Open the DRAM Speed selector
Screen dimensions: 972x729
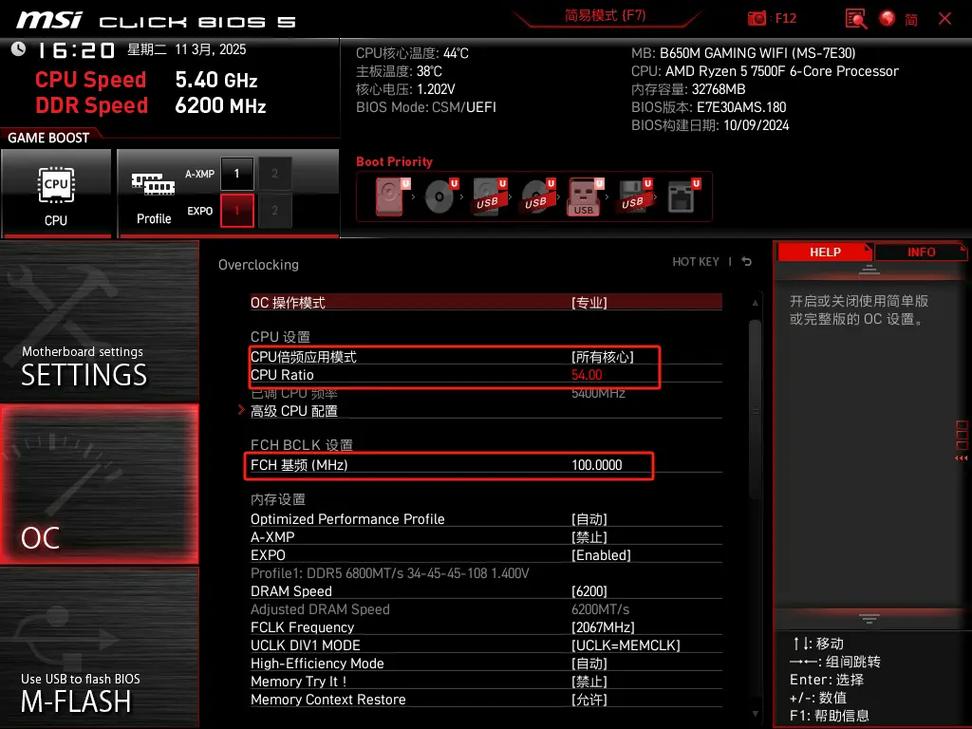(x=589, y=590)
